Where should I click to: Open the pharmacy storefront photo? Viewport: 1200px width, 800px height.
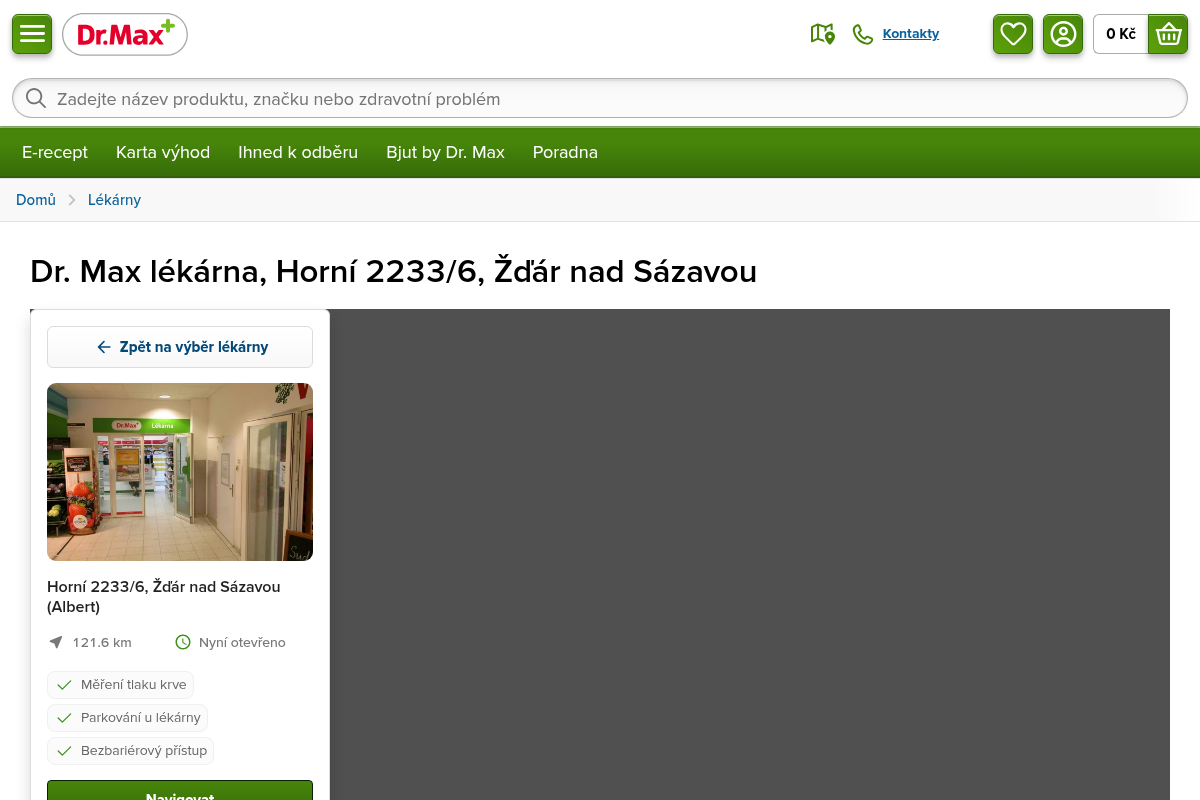(x=180, y=472)
